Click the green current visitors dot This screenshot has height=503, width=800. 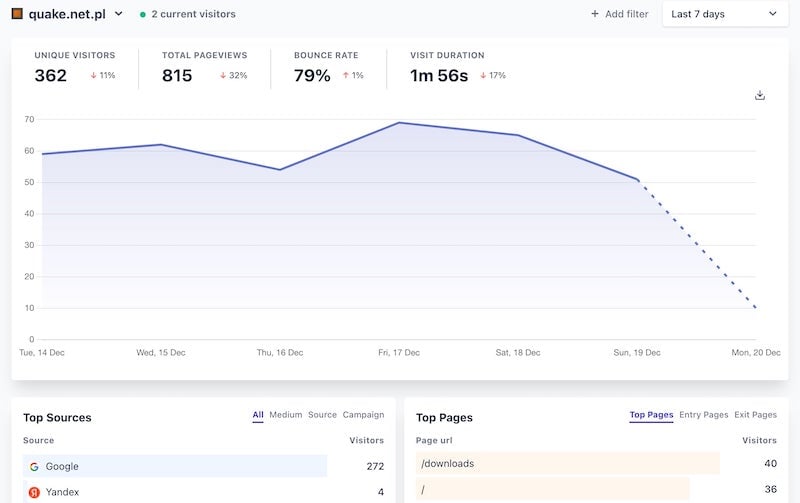(143, 14)
